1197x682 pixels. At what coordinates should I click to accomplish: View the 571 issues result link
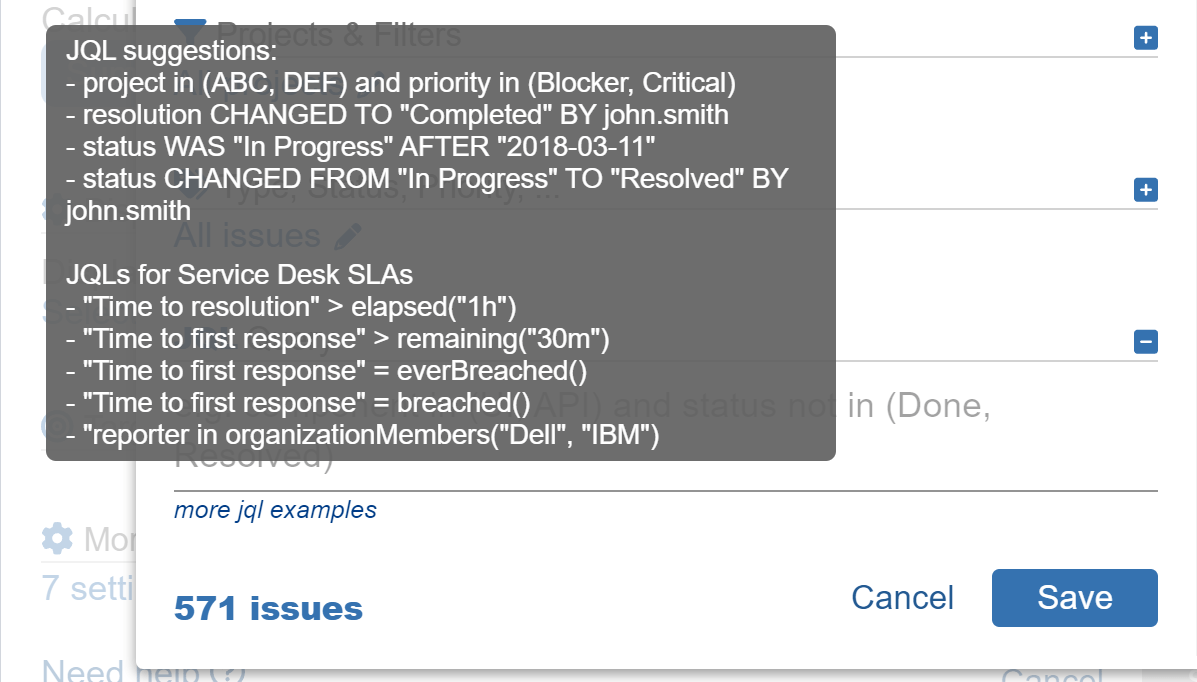pos(267,607)
